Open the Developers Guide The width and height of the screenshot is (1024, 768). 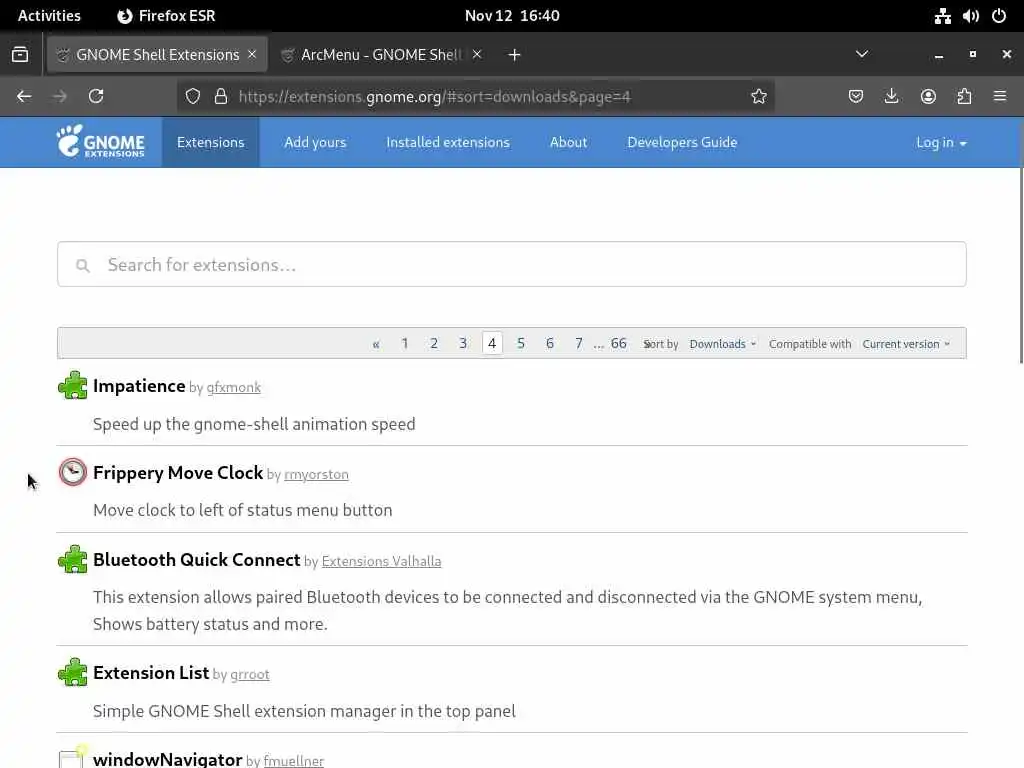coord(682,142)
